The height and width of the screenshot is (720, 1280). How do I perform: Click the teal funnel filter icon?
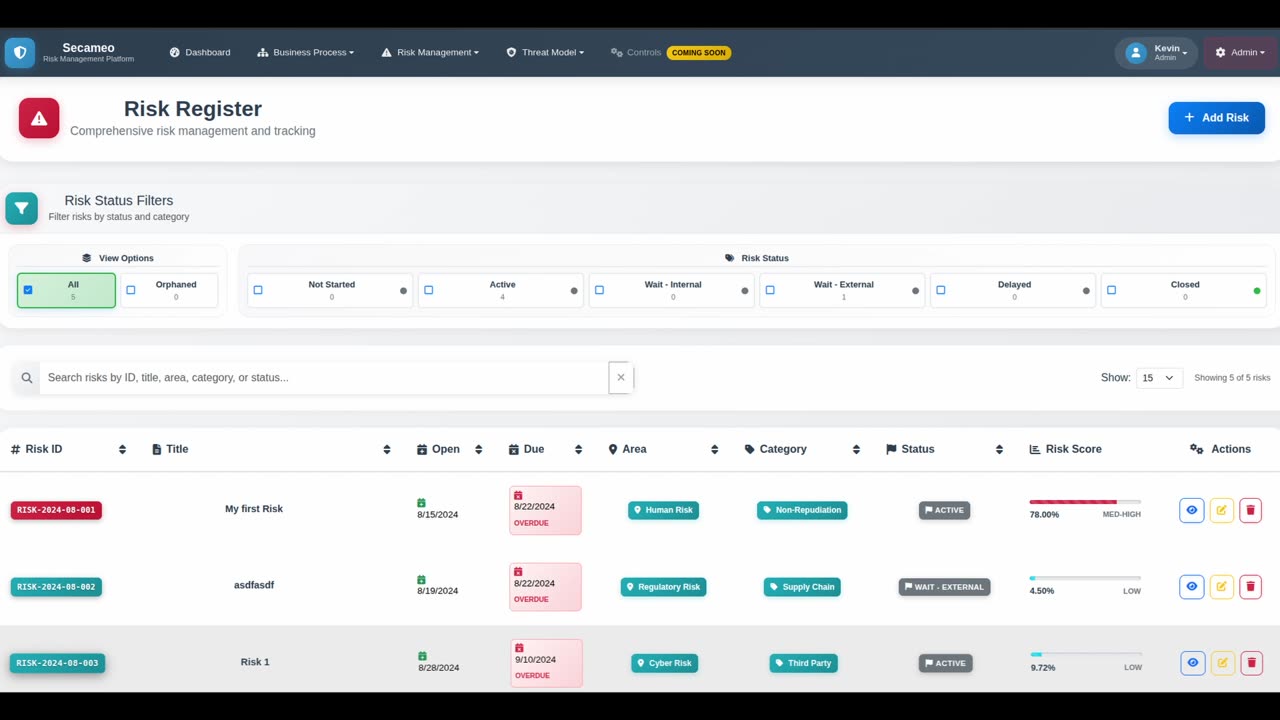click(21, 208)
